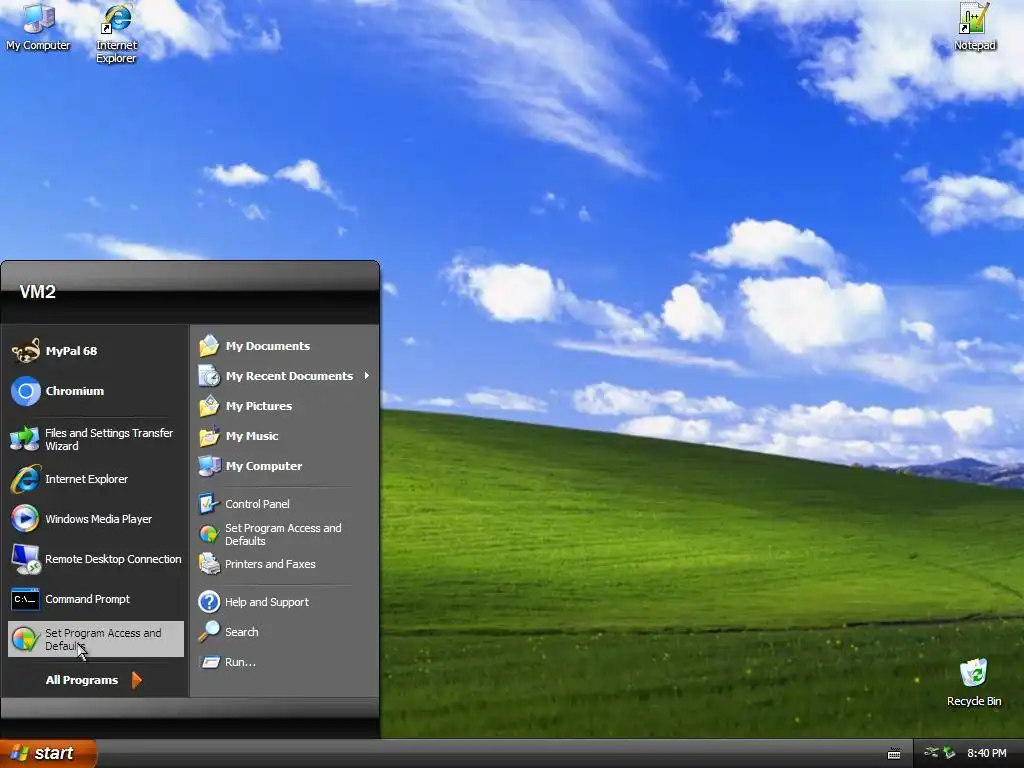Click Run icon in Start menu
The height and width of the screenshot is (768, 1024).
210,662
